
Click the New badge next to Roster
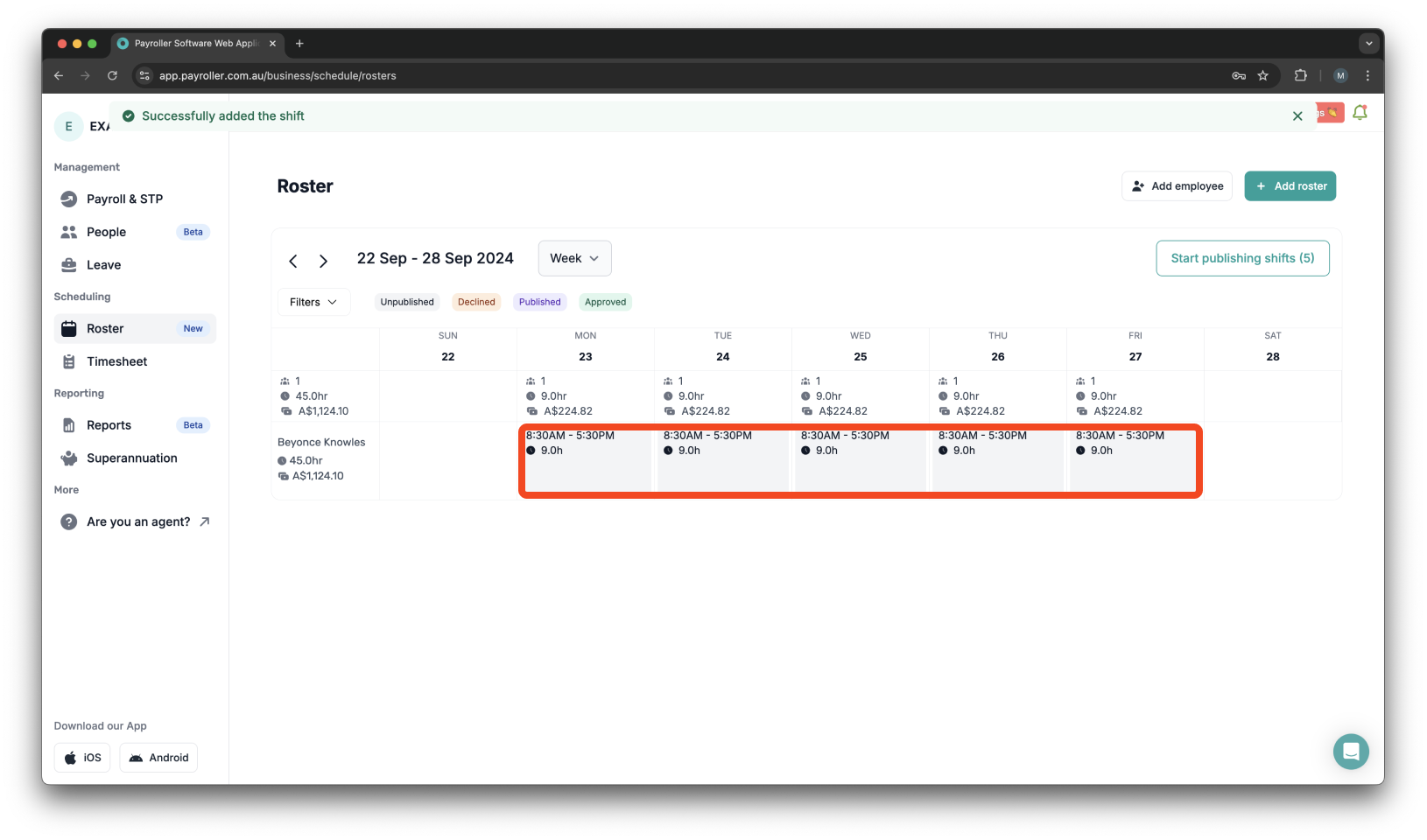[x=193, y=329]
